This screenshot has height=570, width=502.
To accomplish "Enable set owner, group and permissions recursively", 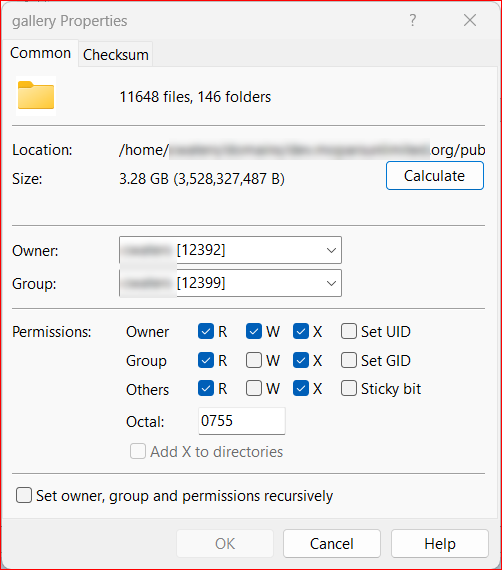I will 24,495.
